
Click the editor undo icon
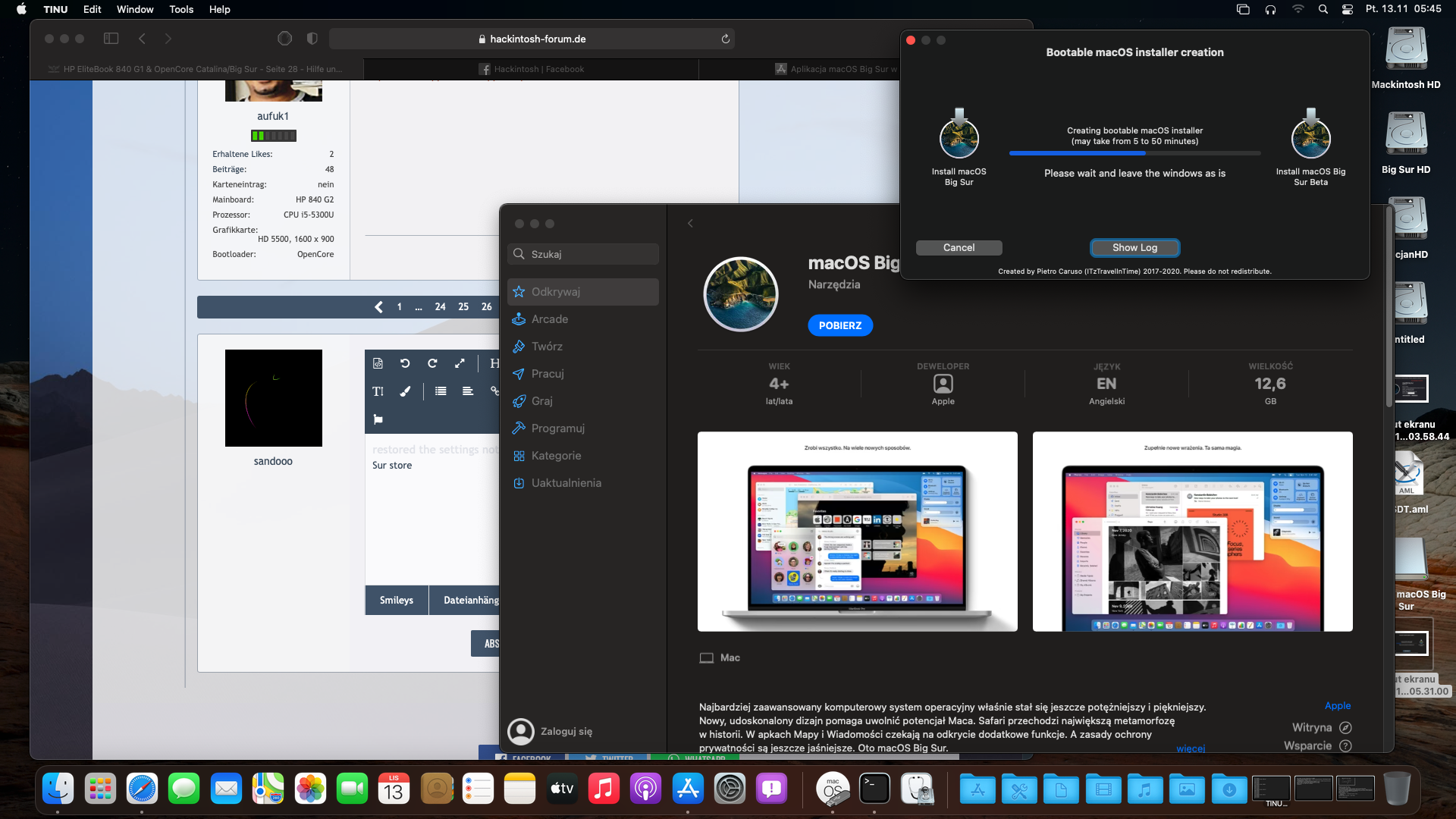pos(405,363)
